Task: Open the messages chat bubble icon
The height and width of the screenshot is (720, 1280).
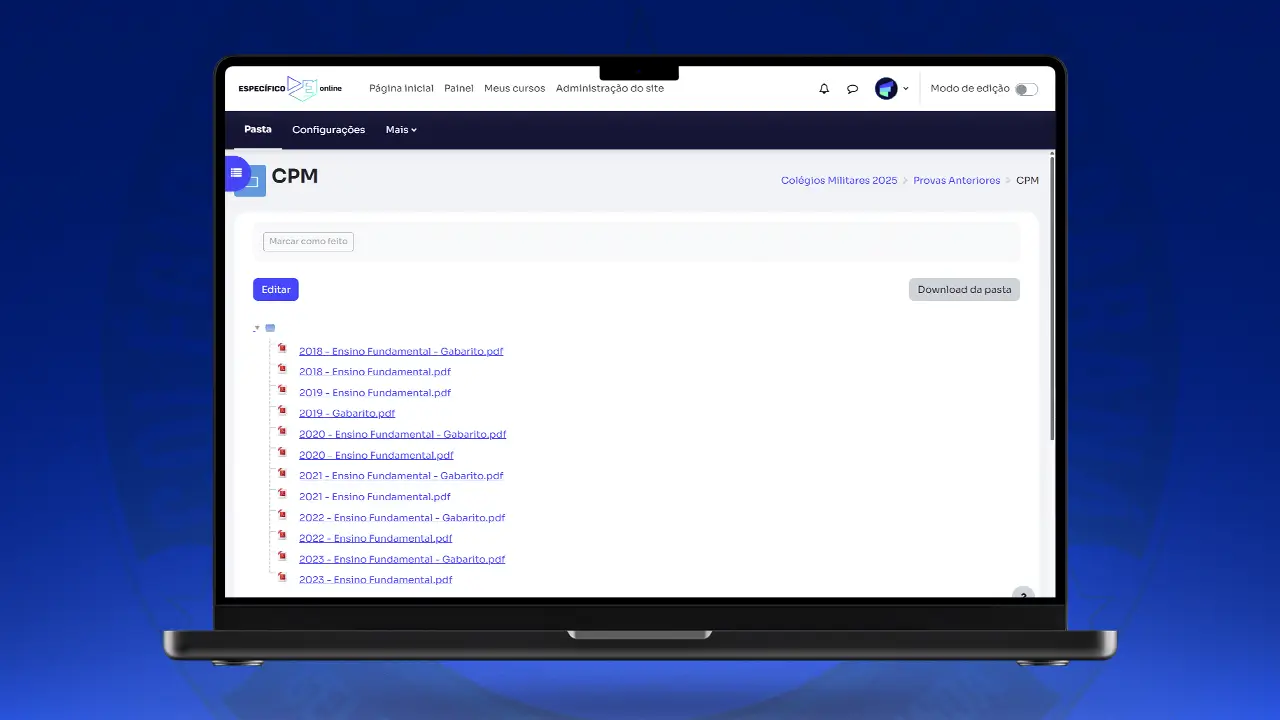Action: click(852, 89)
